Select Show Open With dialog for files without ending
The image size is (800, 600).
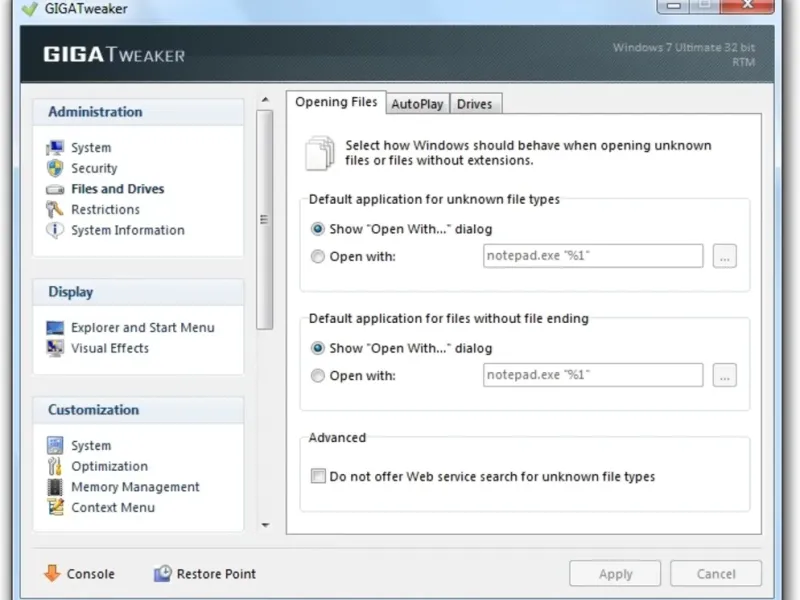point(317,348)
